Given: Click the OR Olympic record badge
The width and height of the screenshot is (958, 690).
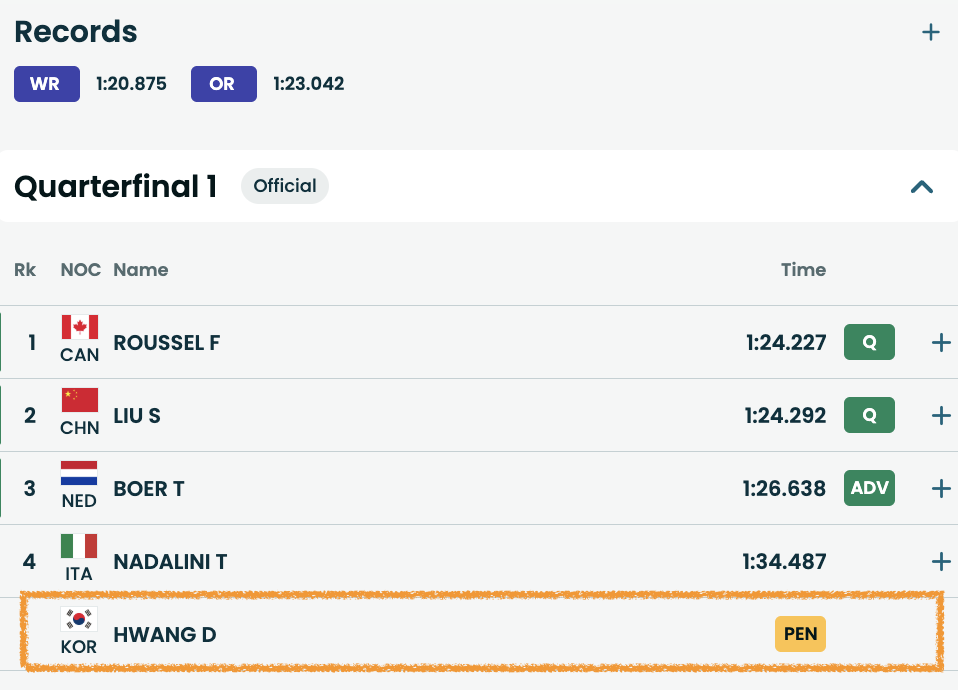Looking at the screenshot, I should [223, 84].
